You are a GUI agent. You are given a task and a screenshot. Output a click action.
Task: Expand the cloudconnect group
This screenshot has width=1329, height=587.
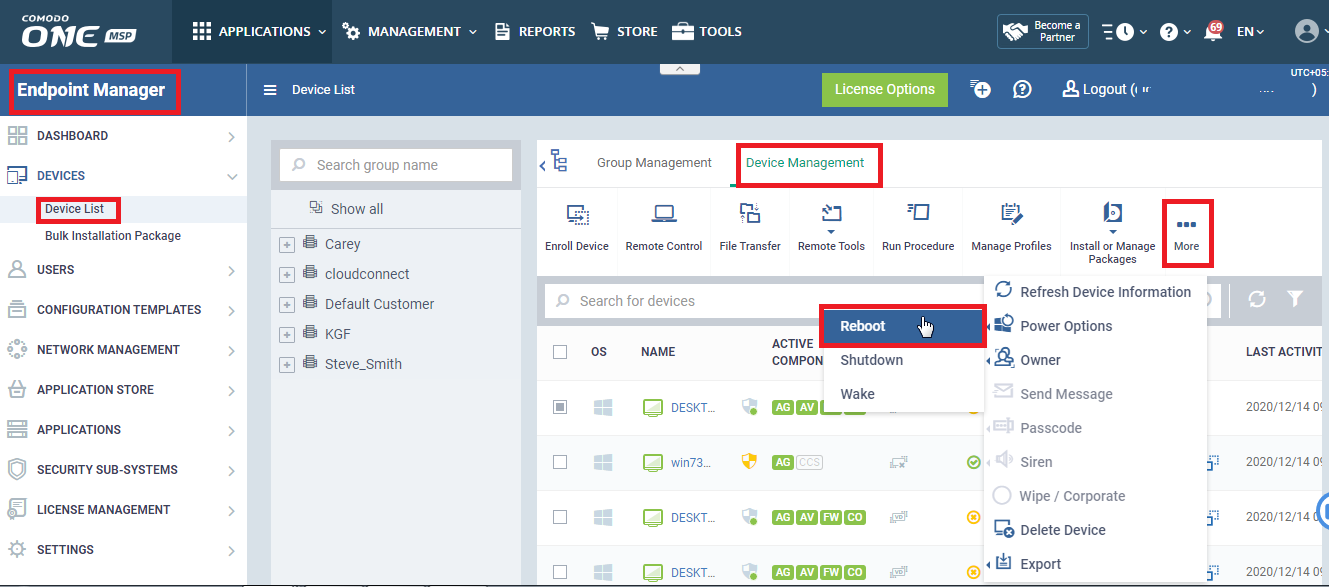(x=287, y=275)
